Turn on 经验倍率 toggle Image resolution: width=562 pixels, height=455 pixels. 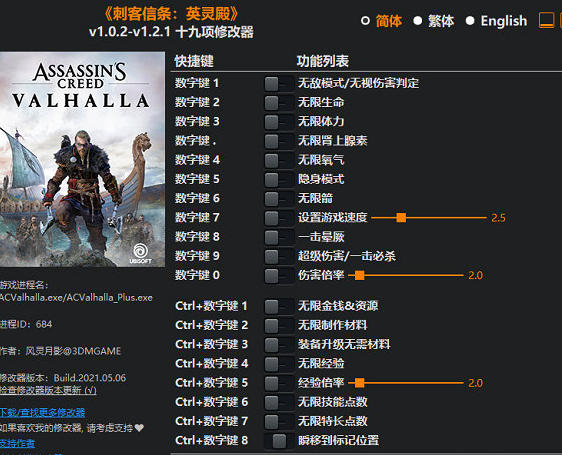pyautogui.click(x=279, y=383)
